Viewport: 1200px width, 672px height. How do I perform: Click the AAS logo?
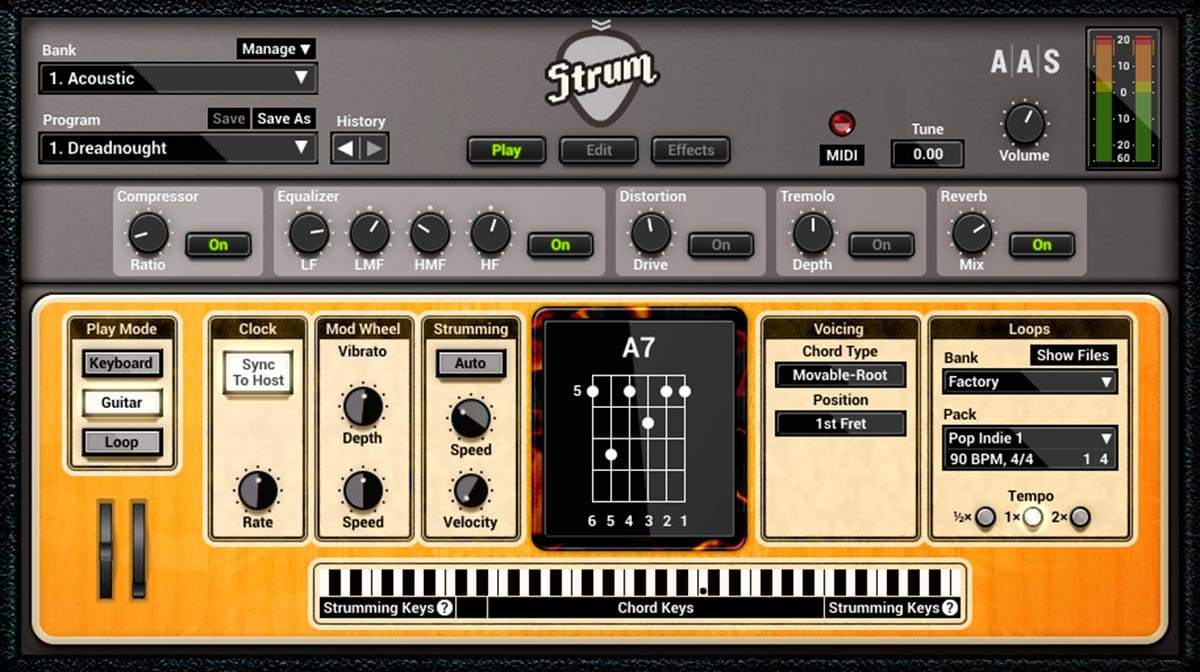(1025, 62)
